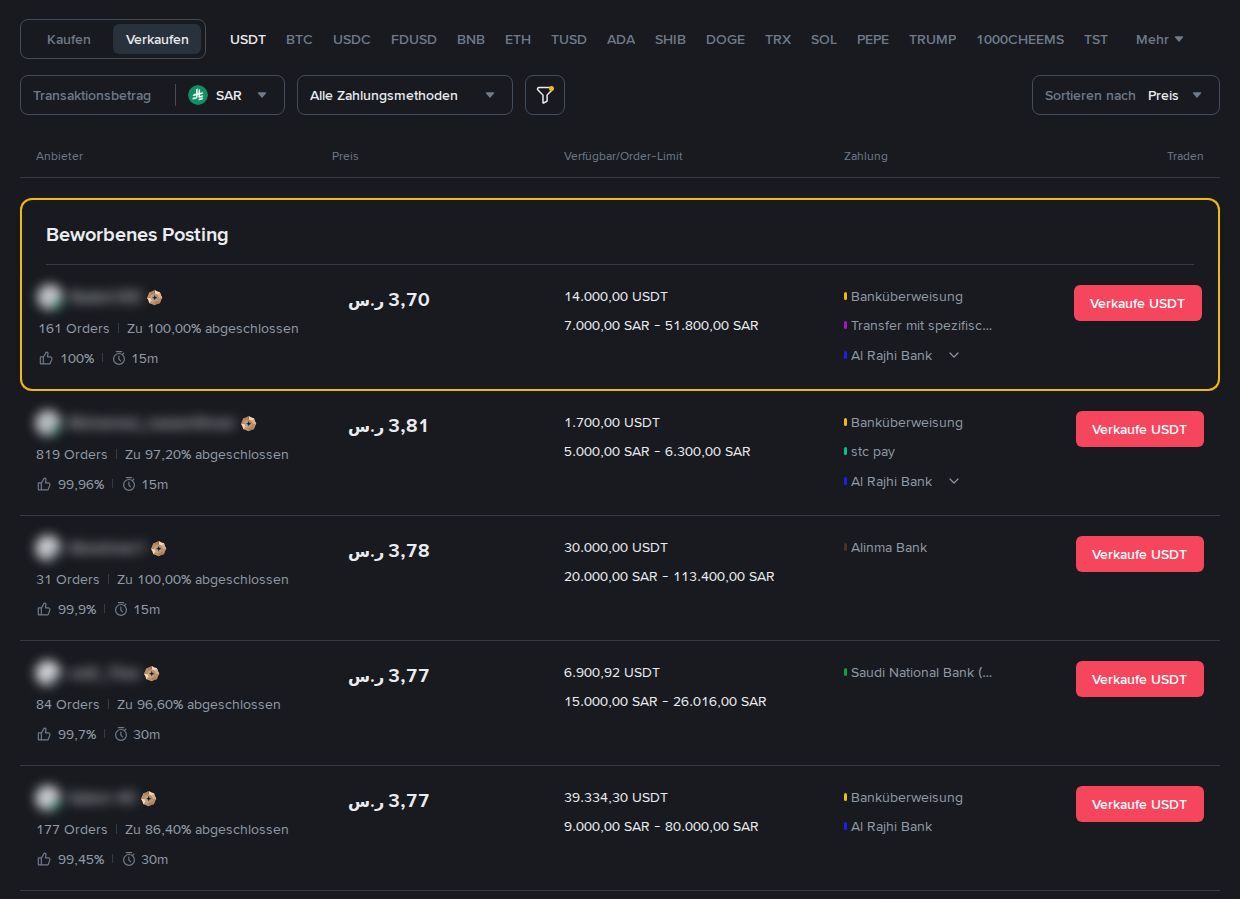Click Verkaufe USDT for 3,78 offer
The image size is (1240, 899).
coord(1140,554)
